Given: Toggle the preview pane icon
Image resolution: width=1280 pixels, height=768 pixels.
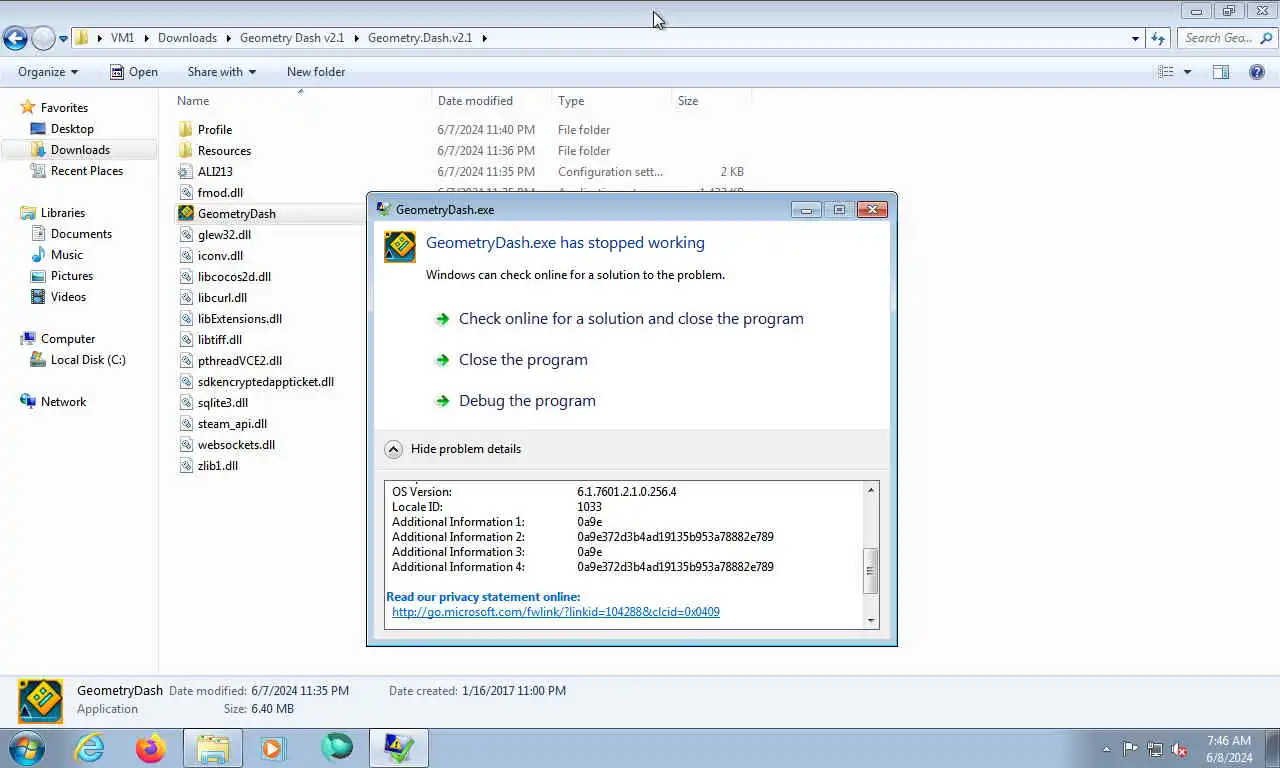Looking at the screenshot, I should coord(1221,72).
